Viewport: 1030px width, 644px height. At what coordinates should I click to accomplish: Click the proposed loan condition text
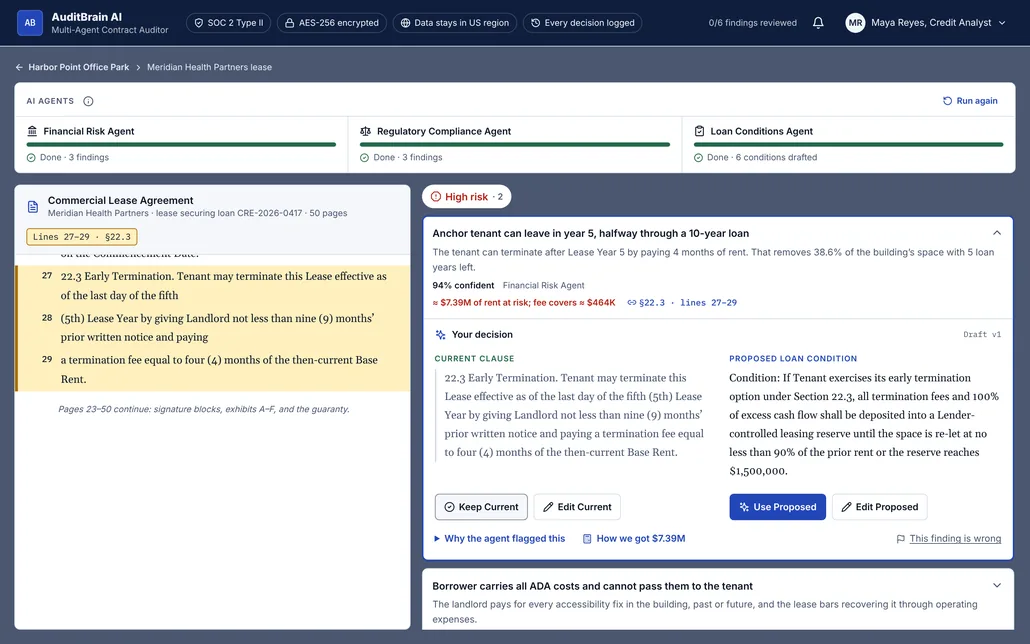(864, 424)
